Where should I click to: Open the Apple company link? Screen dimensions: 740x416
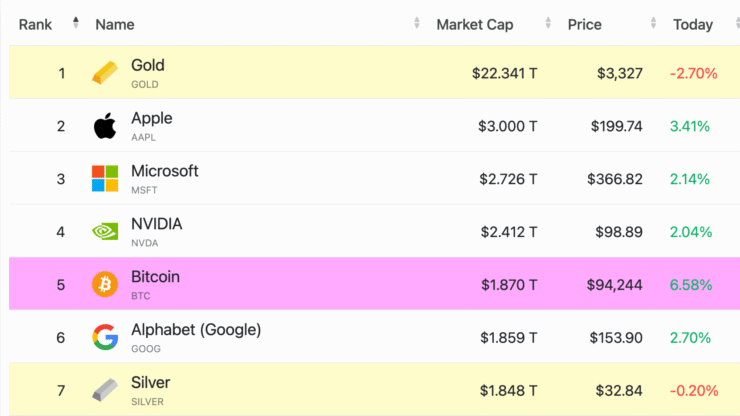151,118
